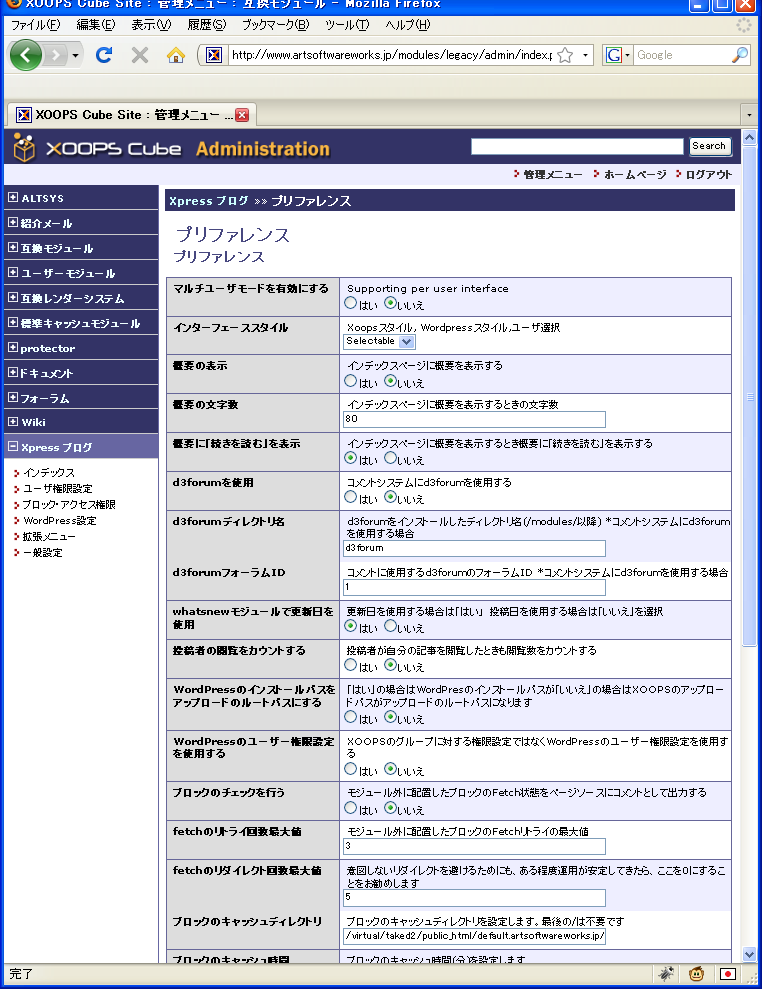Click the XOOPS Cube logo icon
The height and width of the screenshot is (989, 762).
(24, 149)
